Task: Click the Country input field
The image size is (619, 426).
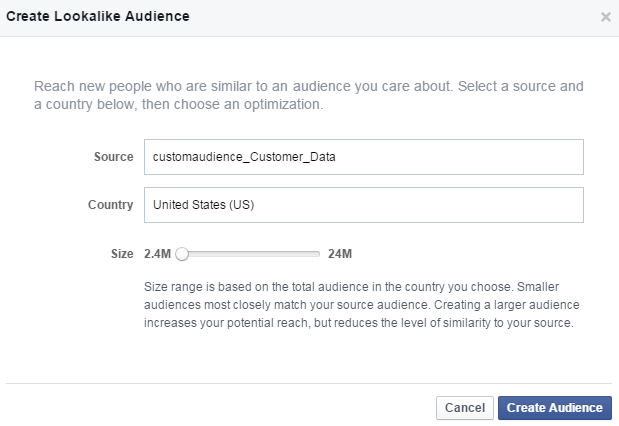Action: (363, 205)
